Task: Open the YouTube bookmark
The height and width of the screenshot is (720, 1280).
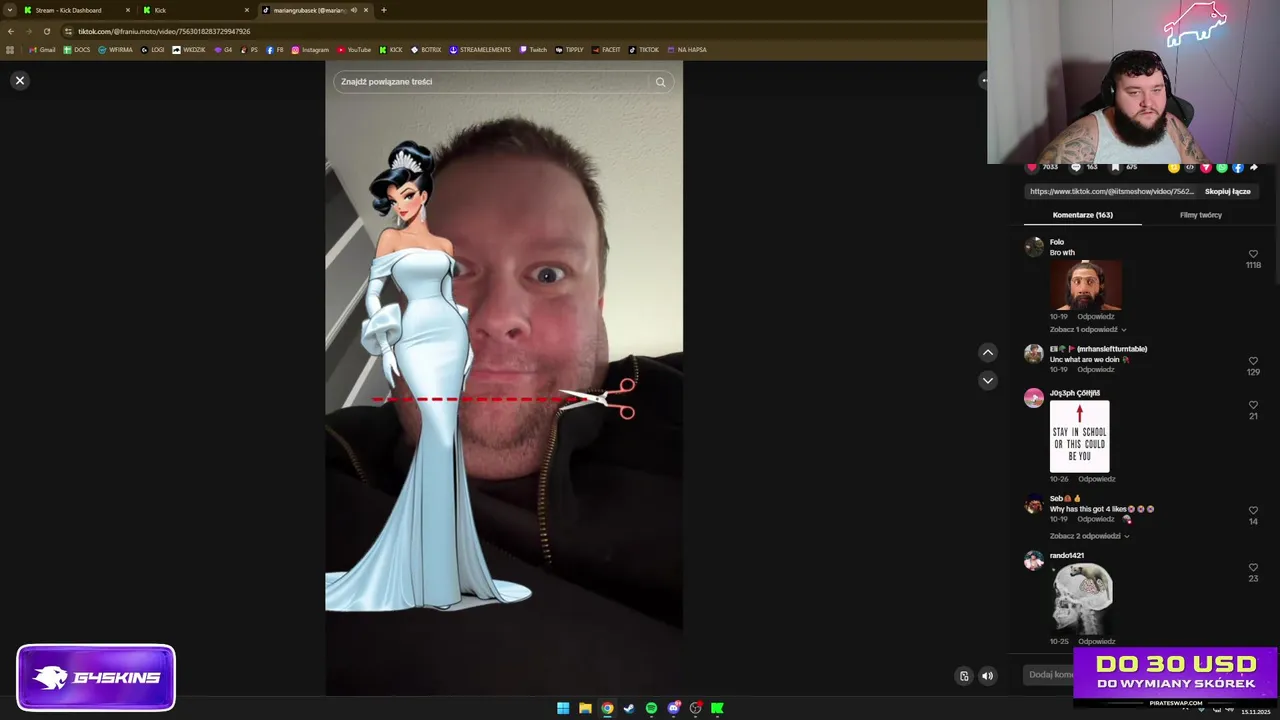Action: (354, 50)
